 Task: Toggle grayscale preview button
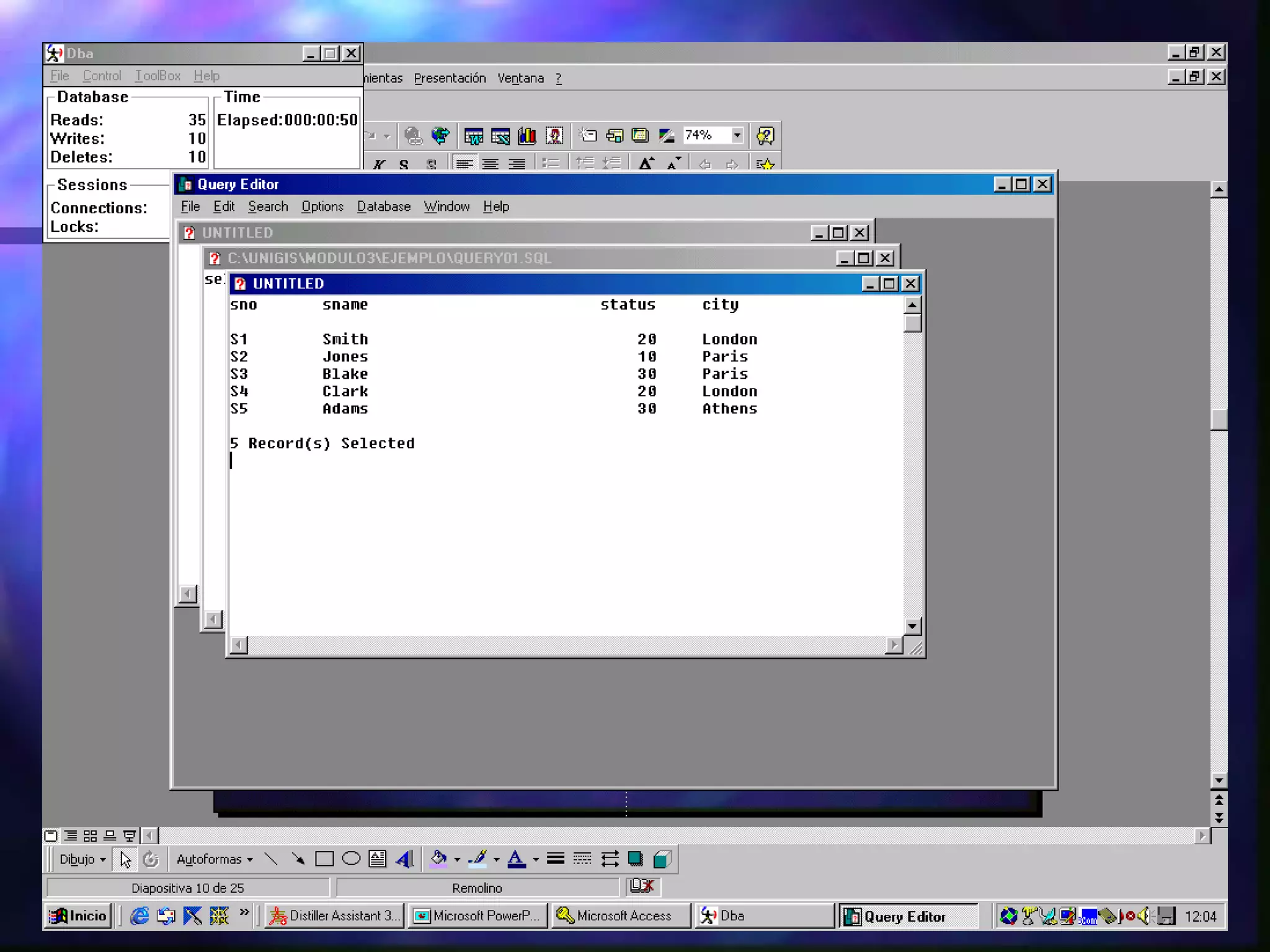click(667, 136)
